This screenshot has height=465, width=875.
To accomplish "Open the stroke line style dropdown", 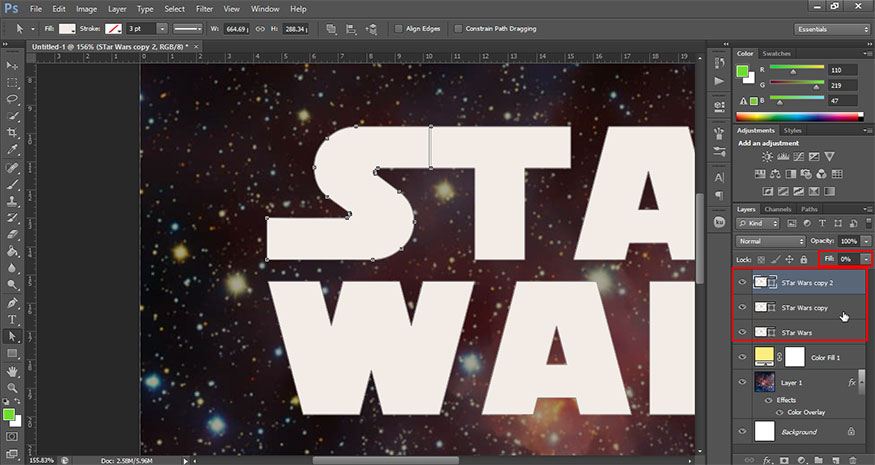I will pyautogui.click(x=188, y=29).
